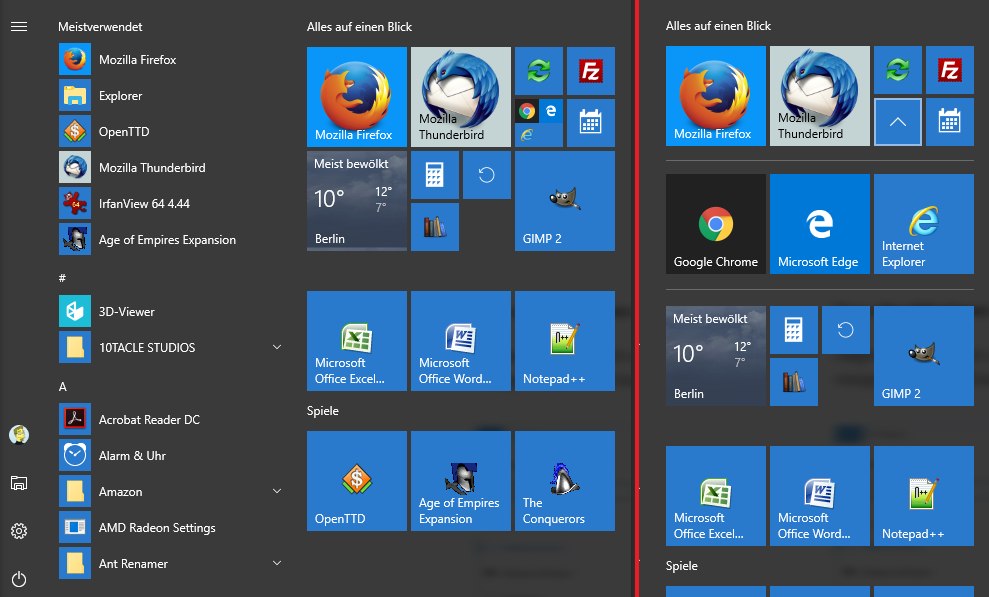Open the Internet Explorer tile
This screenshot has width=989, height=597.
(x=923, y=224)
